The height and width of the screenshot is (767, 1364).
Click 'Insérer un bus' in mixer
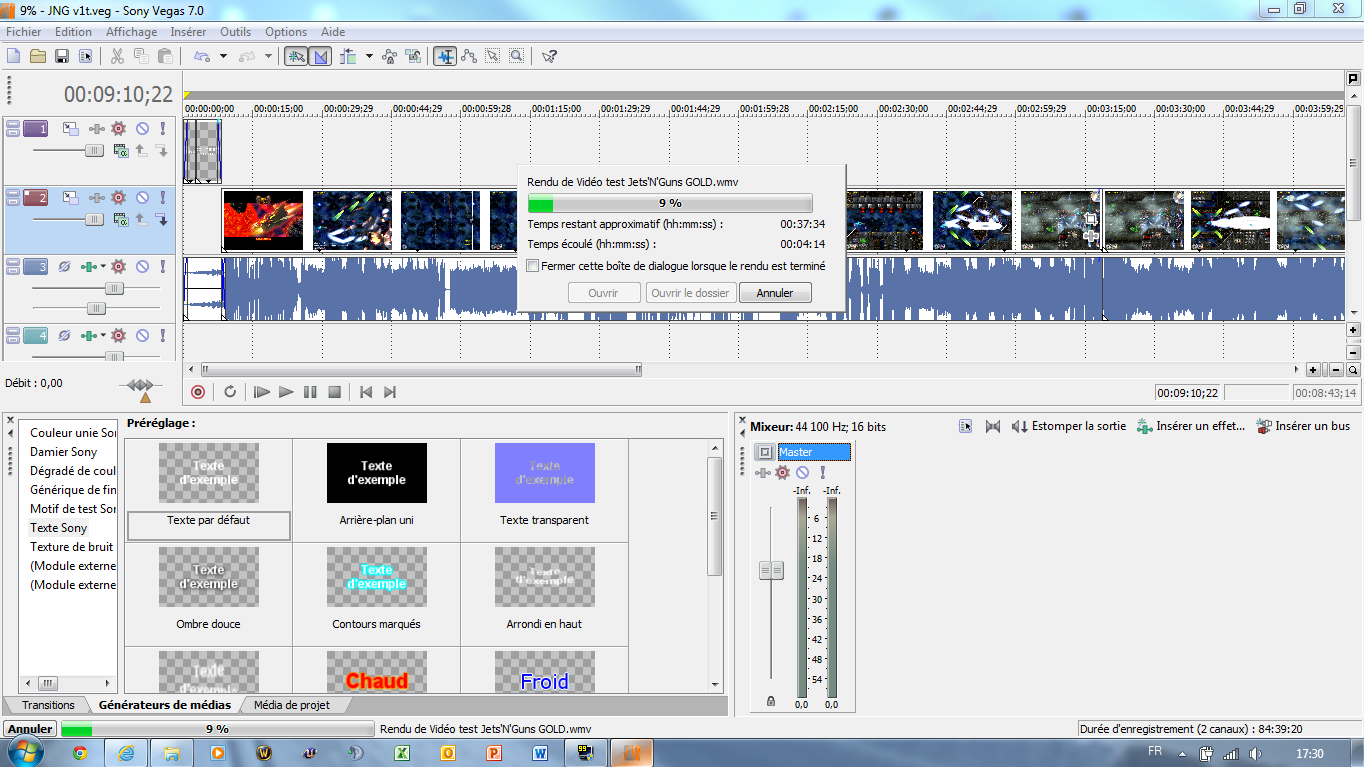(1303, 426)
